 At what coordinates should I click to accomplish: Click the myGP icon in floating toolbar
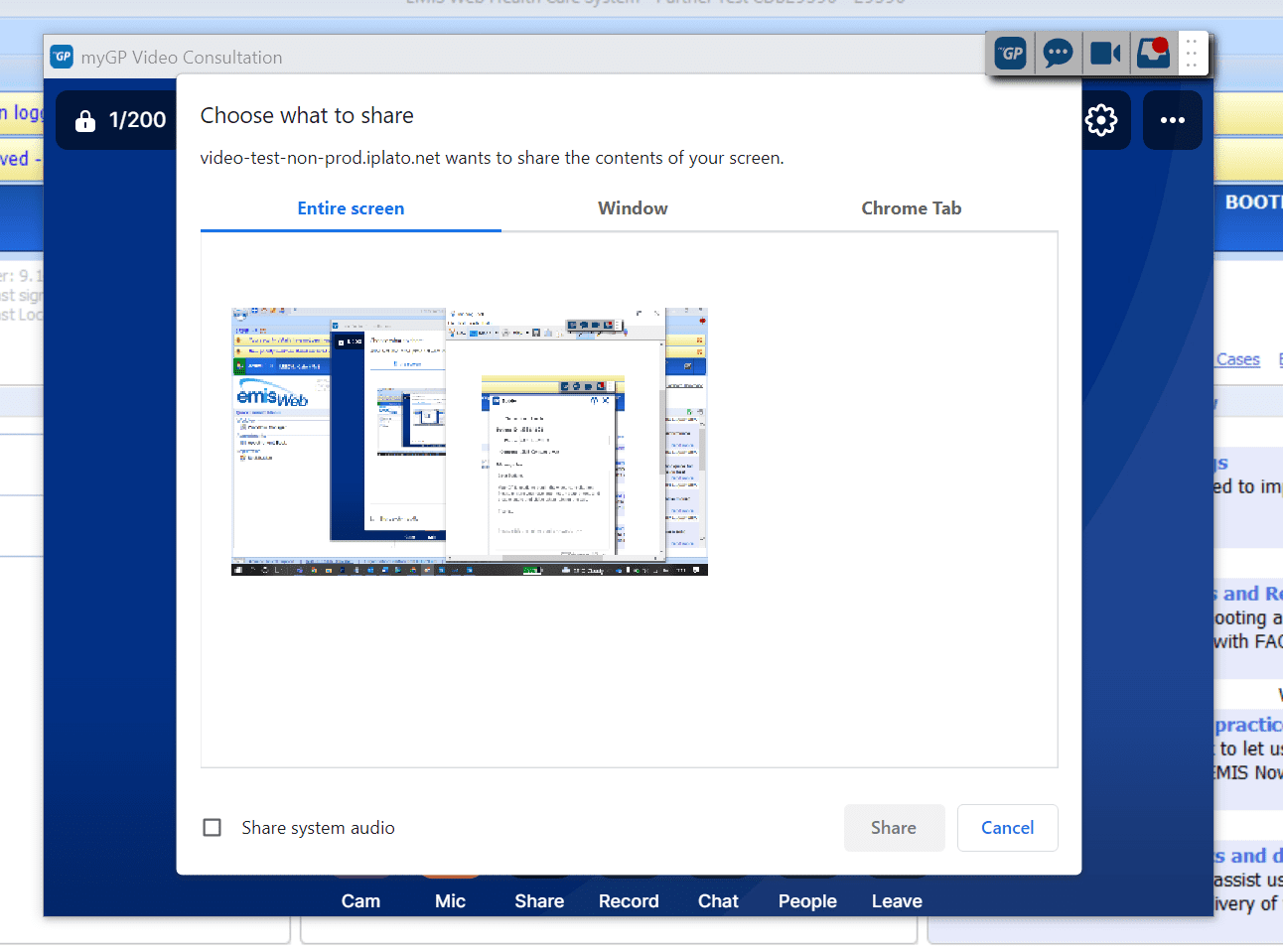click(1011, 54)
